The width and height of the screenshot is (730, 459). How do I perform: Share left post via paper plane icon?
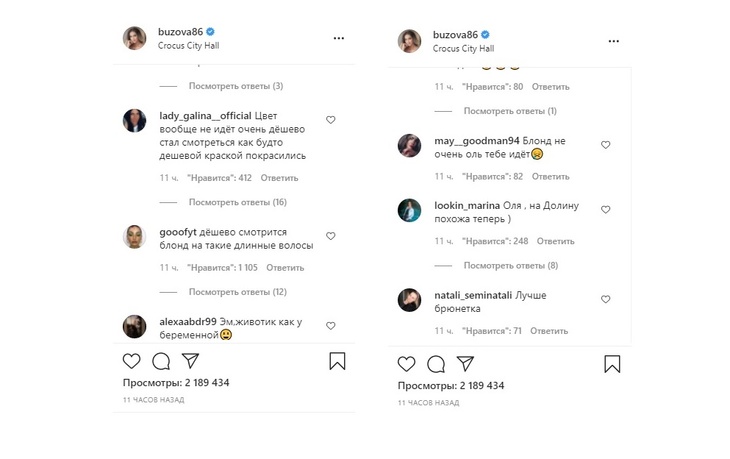coord(190,362)
